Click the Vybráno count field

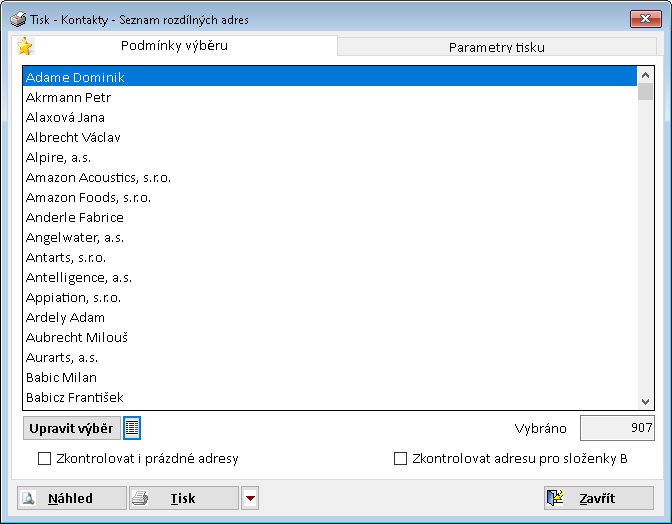coord(617,428)
